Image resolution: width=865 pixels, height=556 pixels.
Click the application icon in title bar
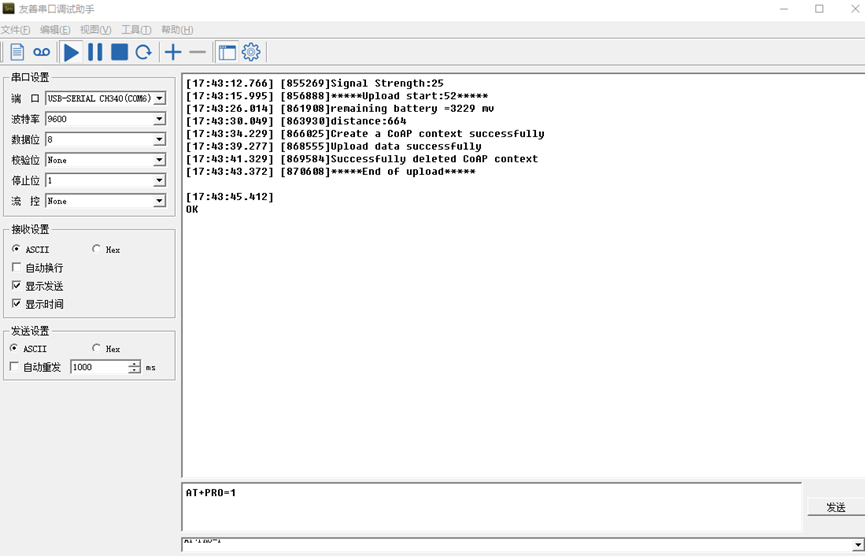pyautogui.click(x=8, y=9)
